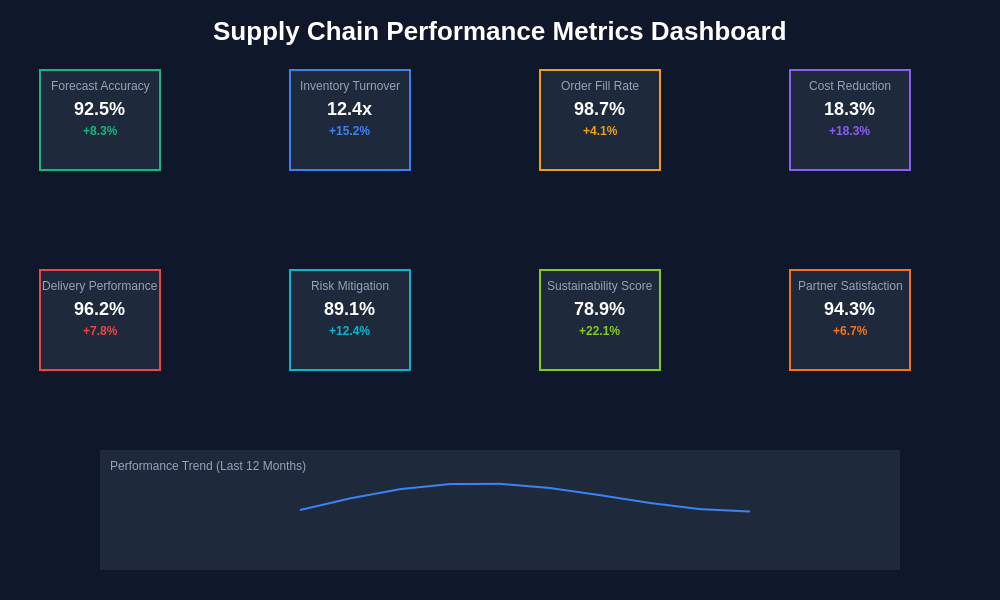Select the Inventory Turnover card title

tap(350, 86)
